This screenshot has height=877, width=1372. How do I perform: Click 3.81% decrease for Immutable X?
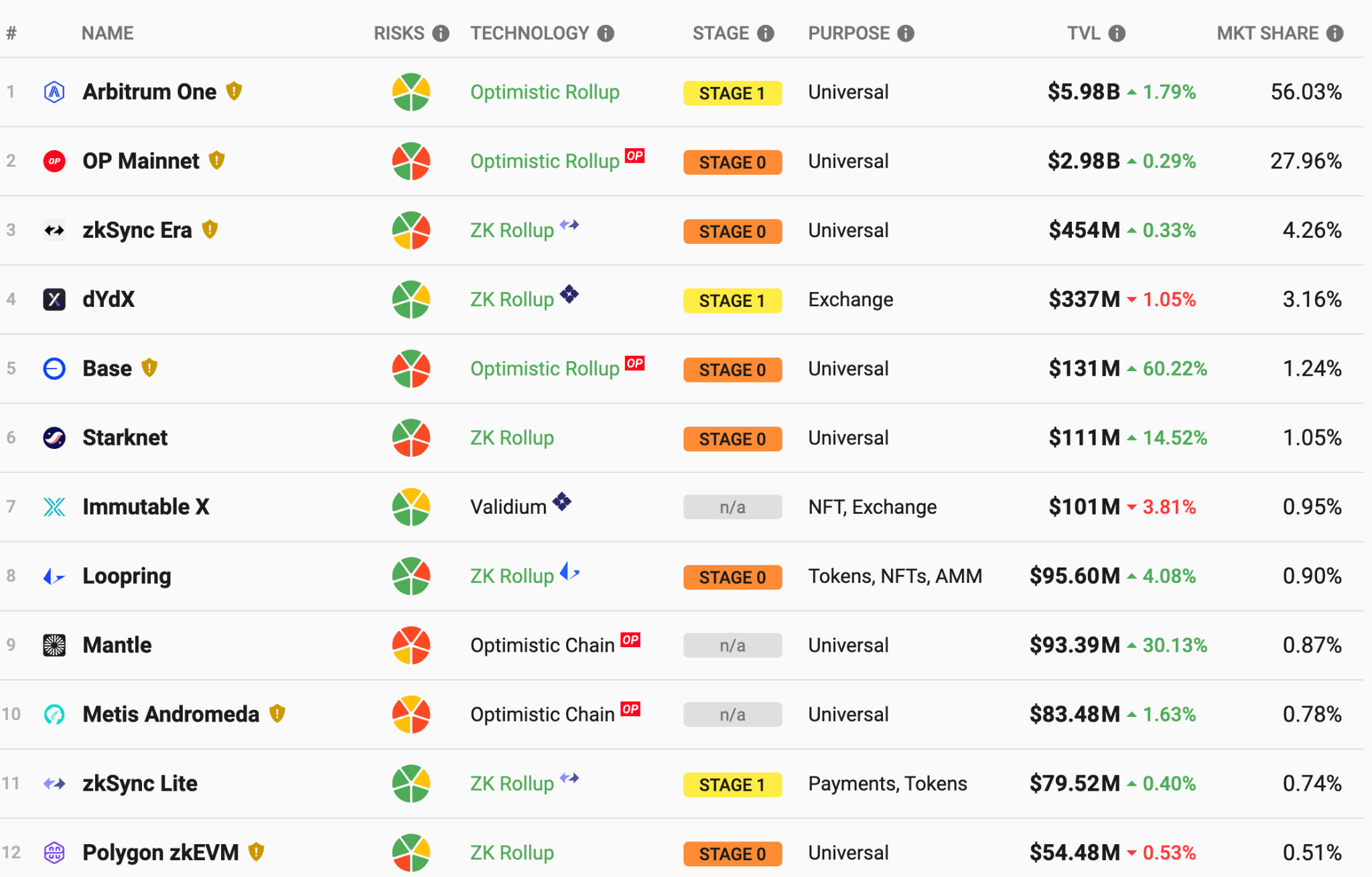1169,507
